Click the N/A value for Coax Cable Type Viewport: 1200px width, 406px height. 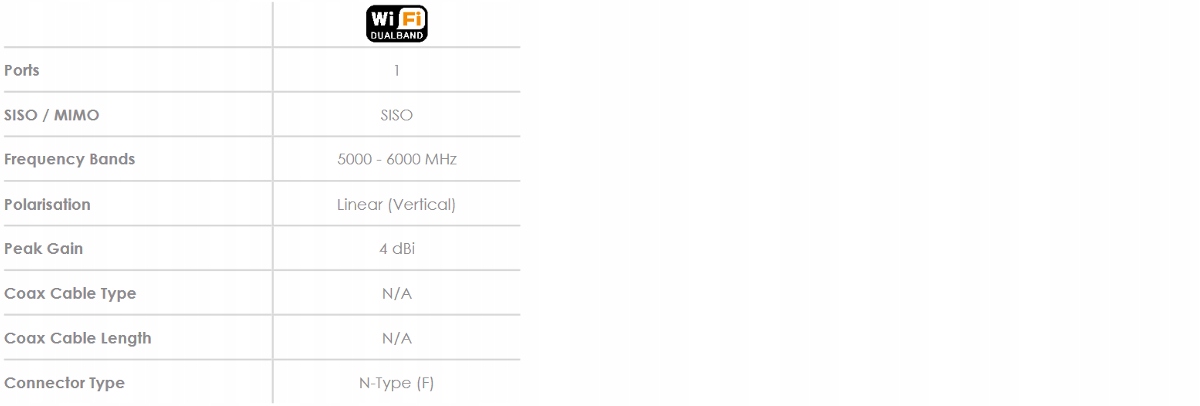[397, 293]
